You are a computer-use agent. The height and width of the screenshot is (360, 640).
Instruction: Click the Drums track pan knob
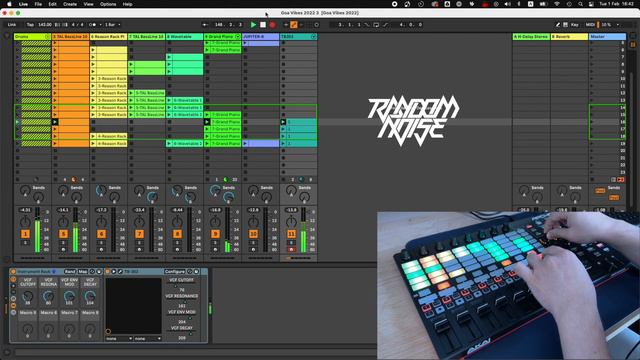coord(25,222)
